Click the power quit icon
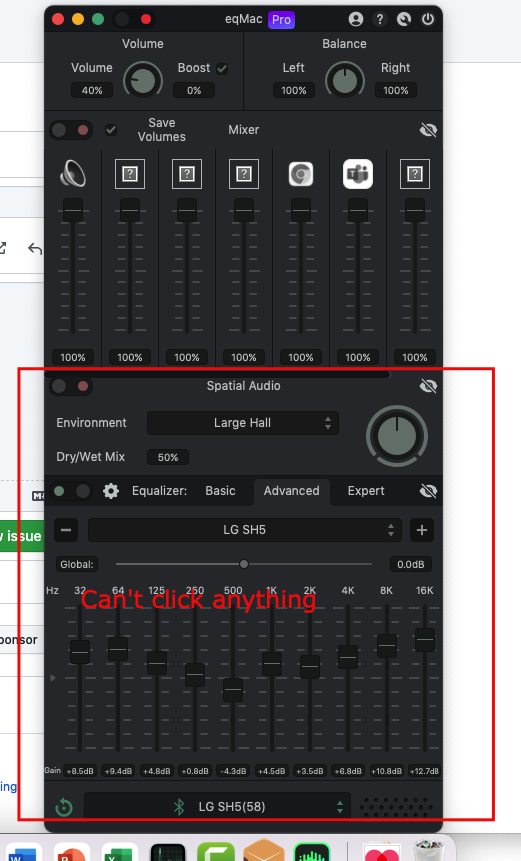This screenshot has width=521, height=861. point(428,19)
